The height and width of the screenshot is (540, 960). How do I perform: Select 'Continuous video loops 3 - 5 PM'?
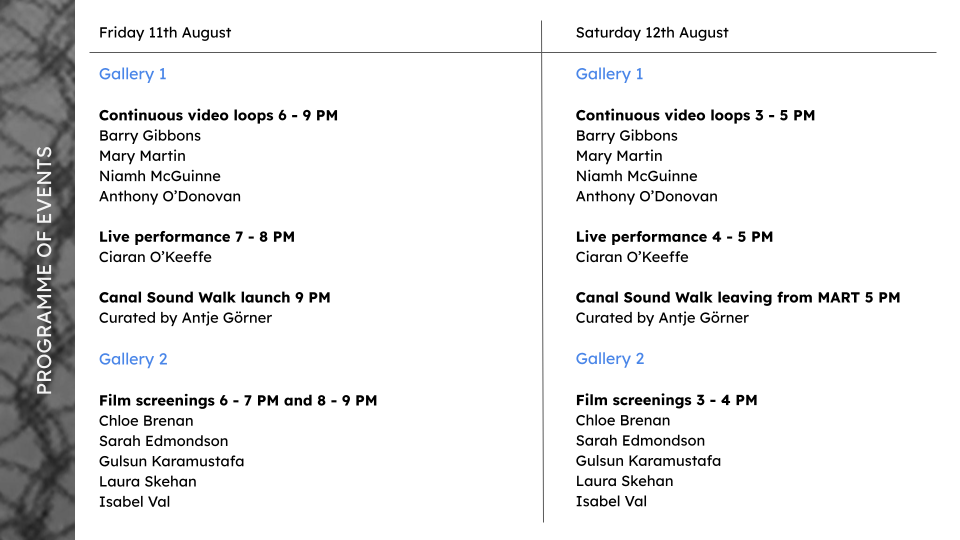coord(695,115)
